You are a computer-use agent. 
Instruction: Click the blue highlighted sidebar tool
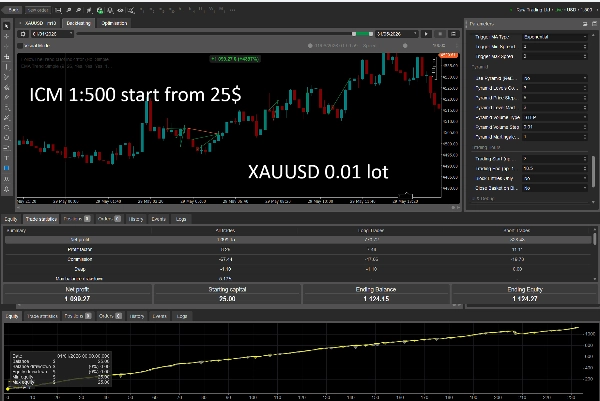coord(7,168)
